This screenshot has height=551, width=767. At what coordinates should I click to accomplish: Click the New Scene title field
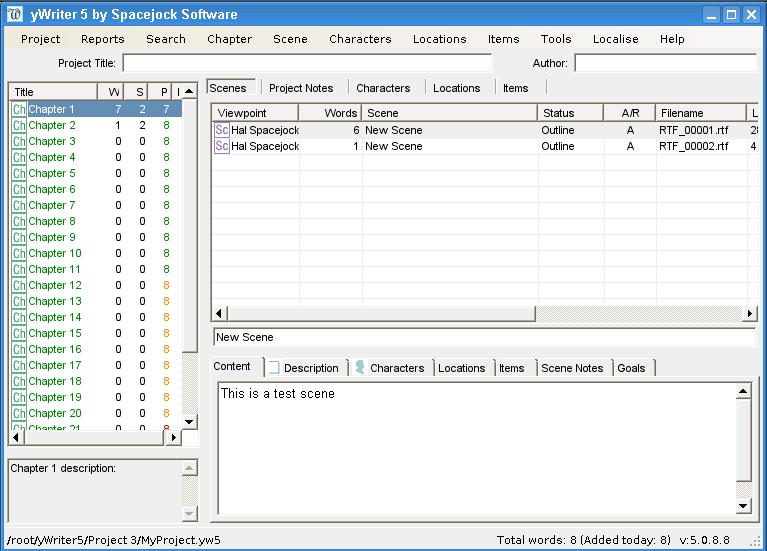point(484,337)
